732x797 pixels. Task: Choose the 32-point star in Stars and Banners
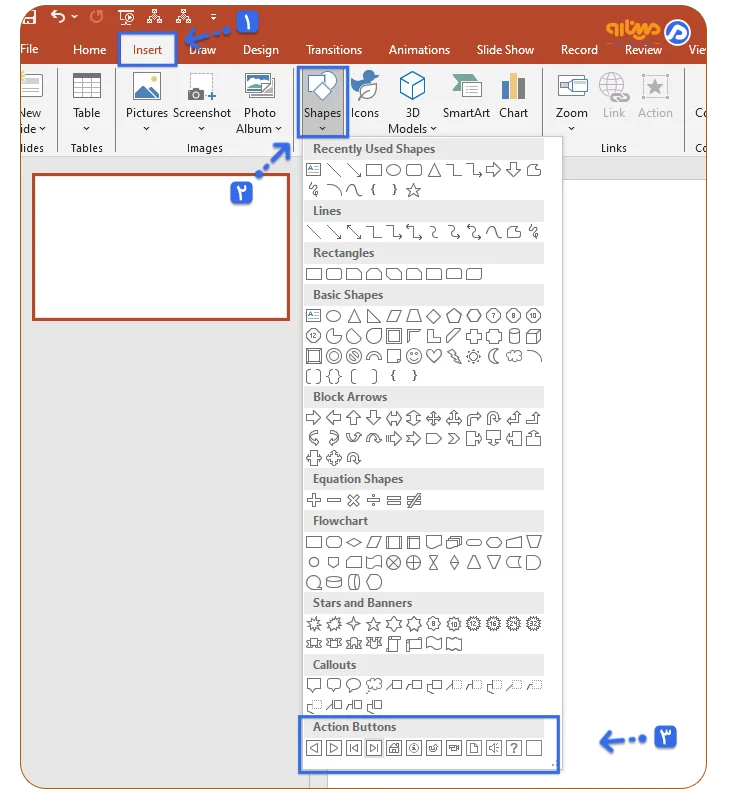coord(533,624)
